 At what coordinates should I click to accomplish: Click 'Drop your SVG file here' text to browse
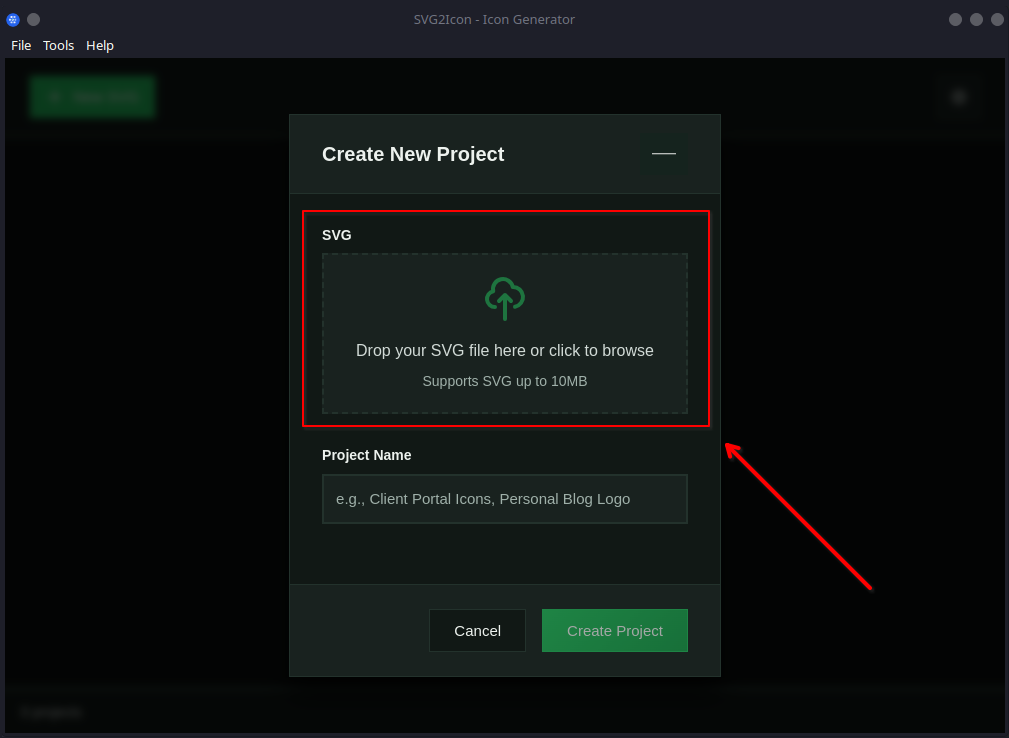click(x=504, y=351)
